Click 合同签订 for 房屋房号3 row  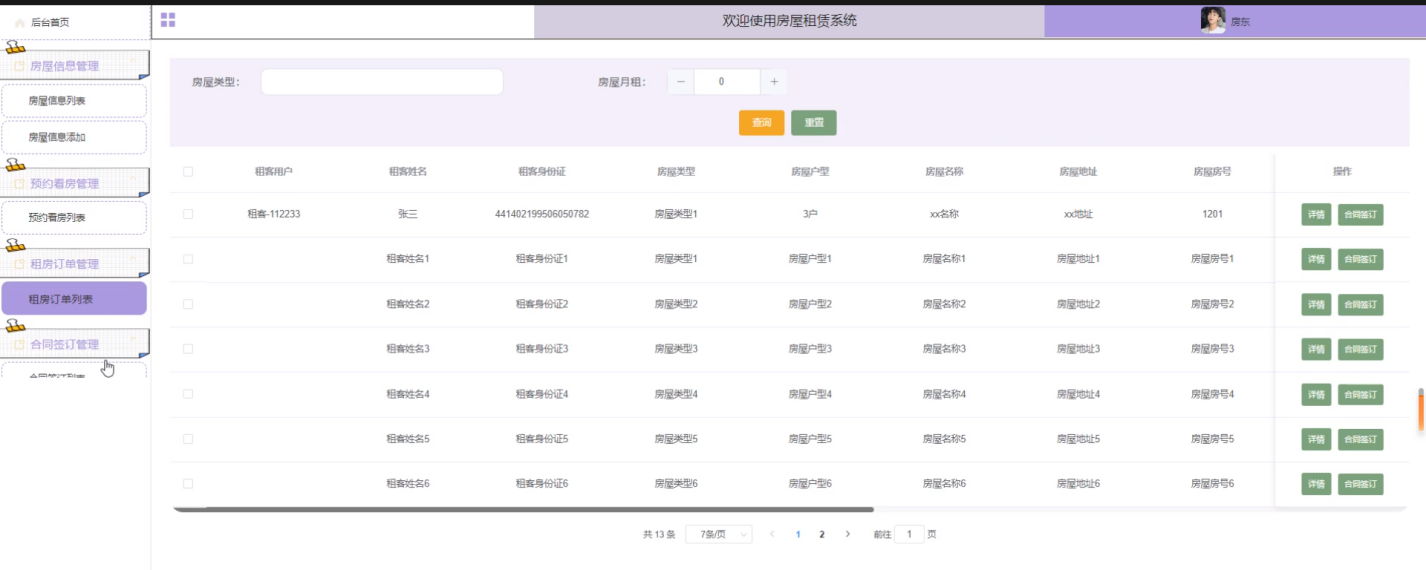(1360, 349)
